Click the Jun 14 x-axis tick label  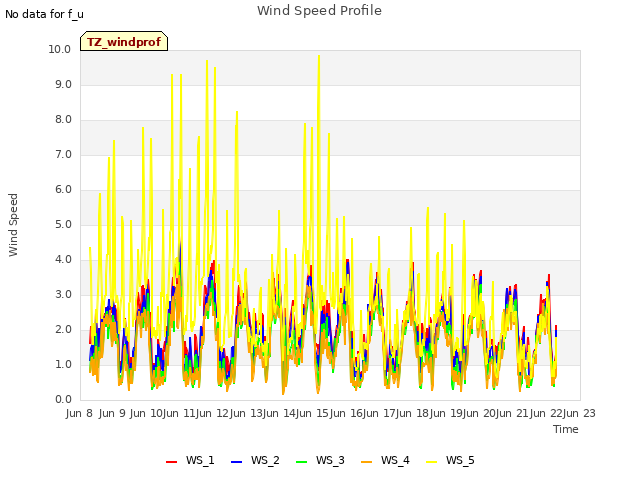pyautogui.click(x=278, y=413)
